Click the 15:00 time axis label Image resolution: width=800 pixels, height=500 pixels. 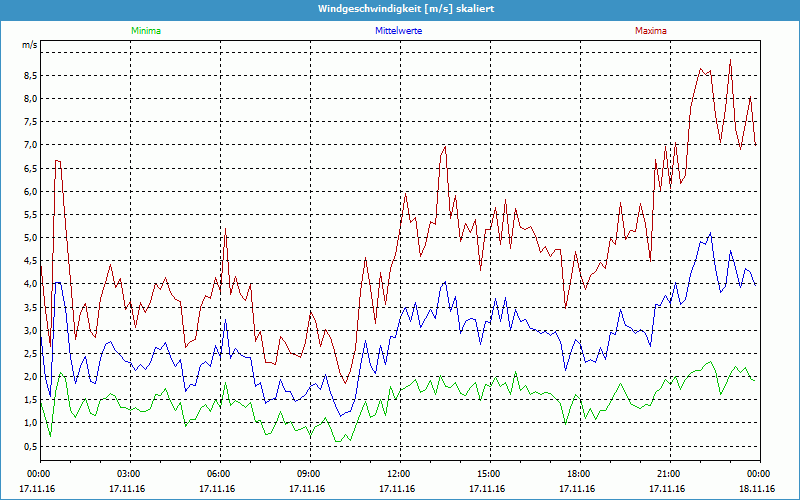(490, 474)
